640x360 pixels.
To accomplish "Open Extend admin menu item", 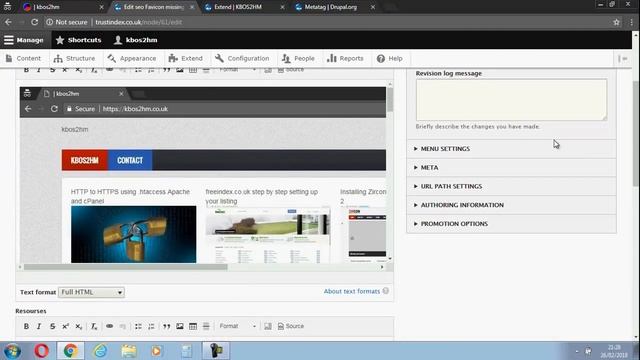I will [186, 58].
